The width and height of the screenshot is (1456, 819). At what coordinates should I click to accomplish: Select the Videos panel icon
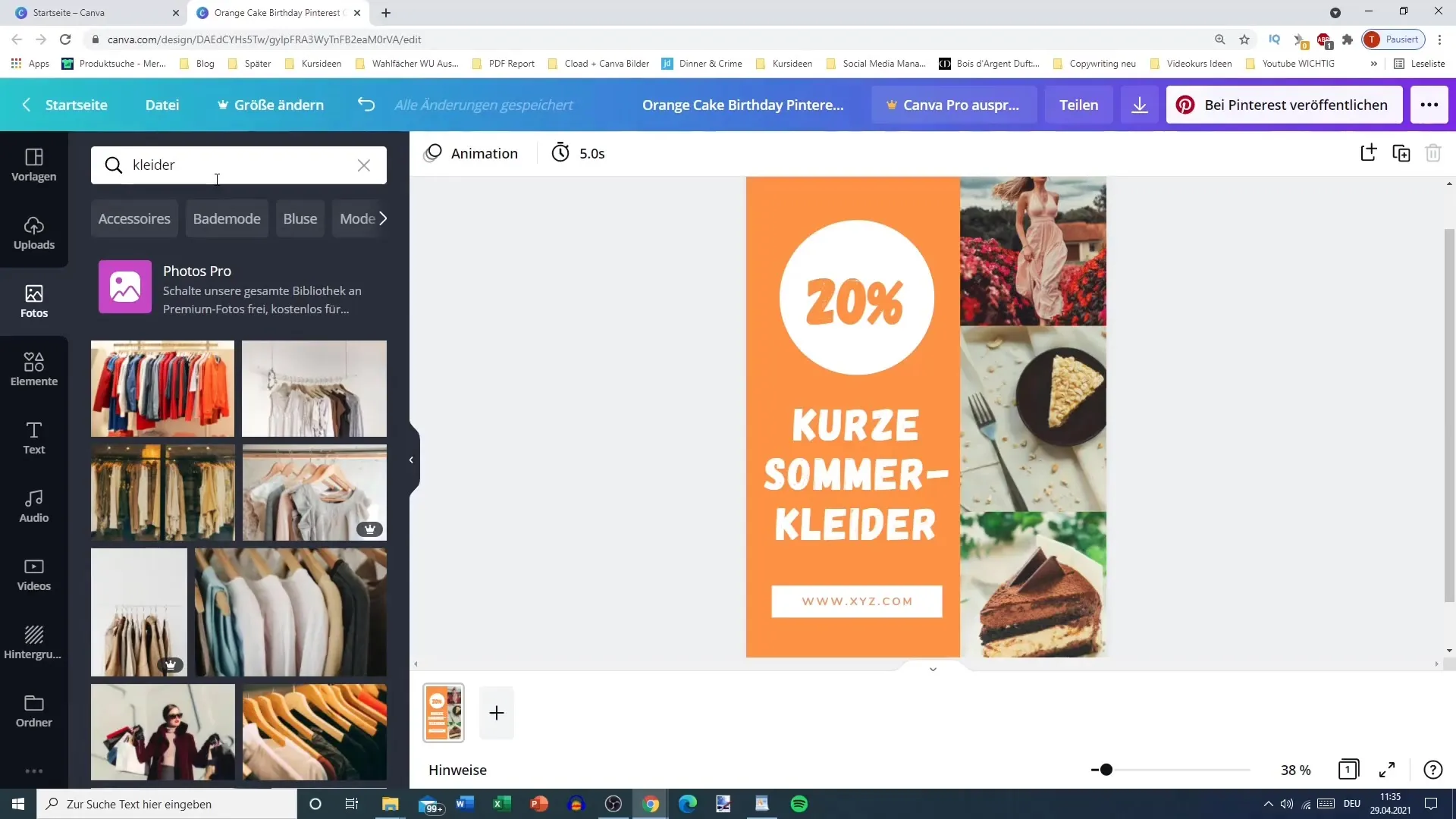[33, 574]
